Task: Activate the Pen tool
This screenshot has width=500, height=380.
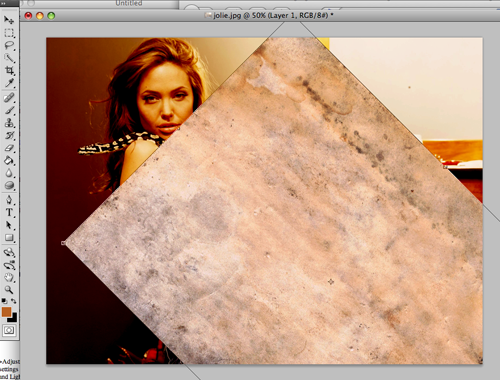Action: click(9, 200)
